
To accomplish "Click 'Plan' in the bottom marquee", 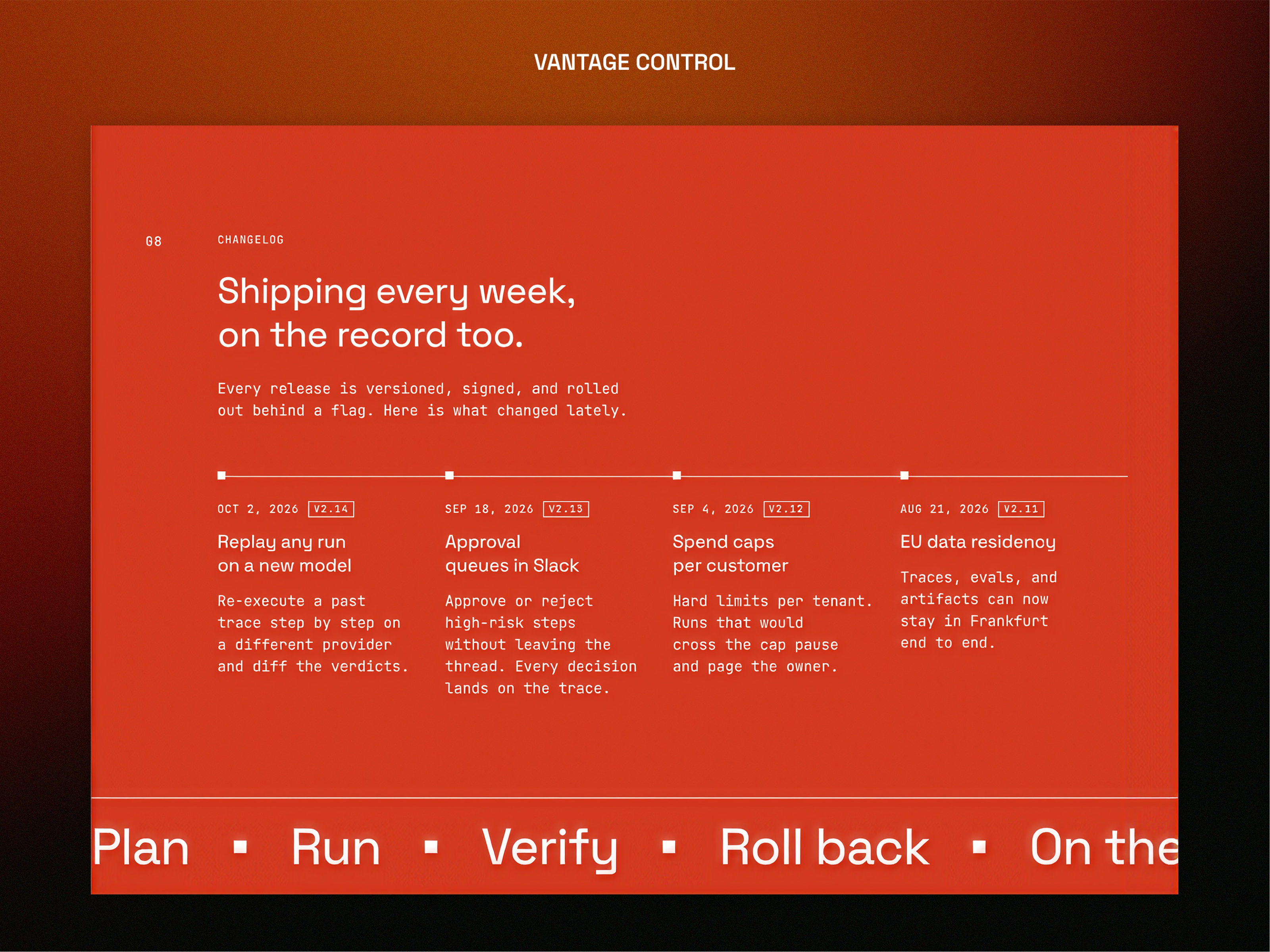I will [x=141, y=848].
